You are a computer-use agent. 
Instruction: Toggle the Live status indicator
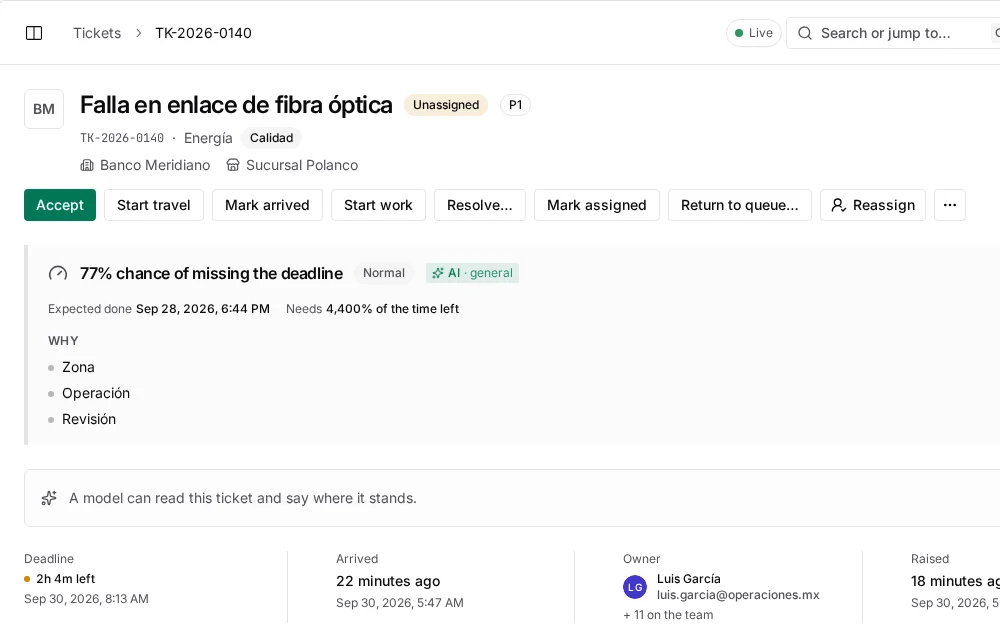pos(754,33)
